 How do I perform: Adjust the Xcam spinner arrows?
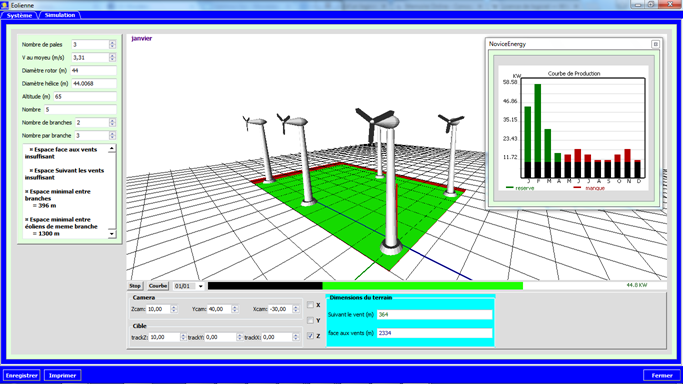[x=296, y=309]
